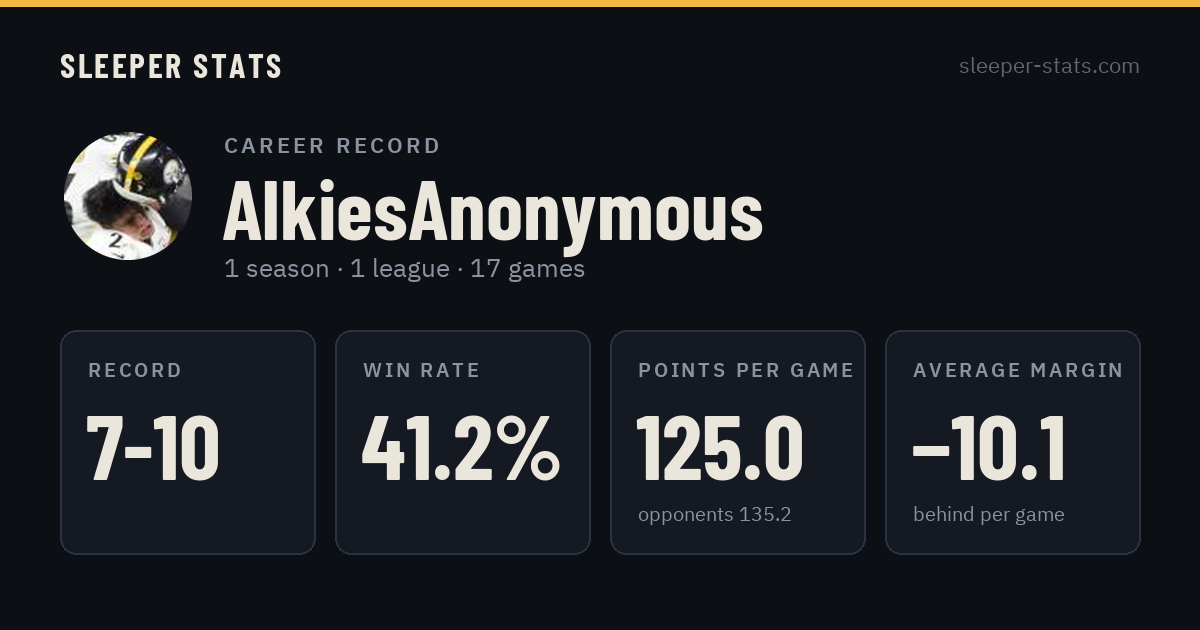1200x630 pixels.
Task: Open the WIN RATE stat card
Action: [463, 442]
